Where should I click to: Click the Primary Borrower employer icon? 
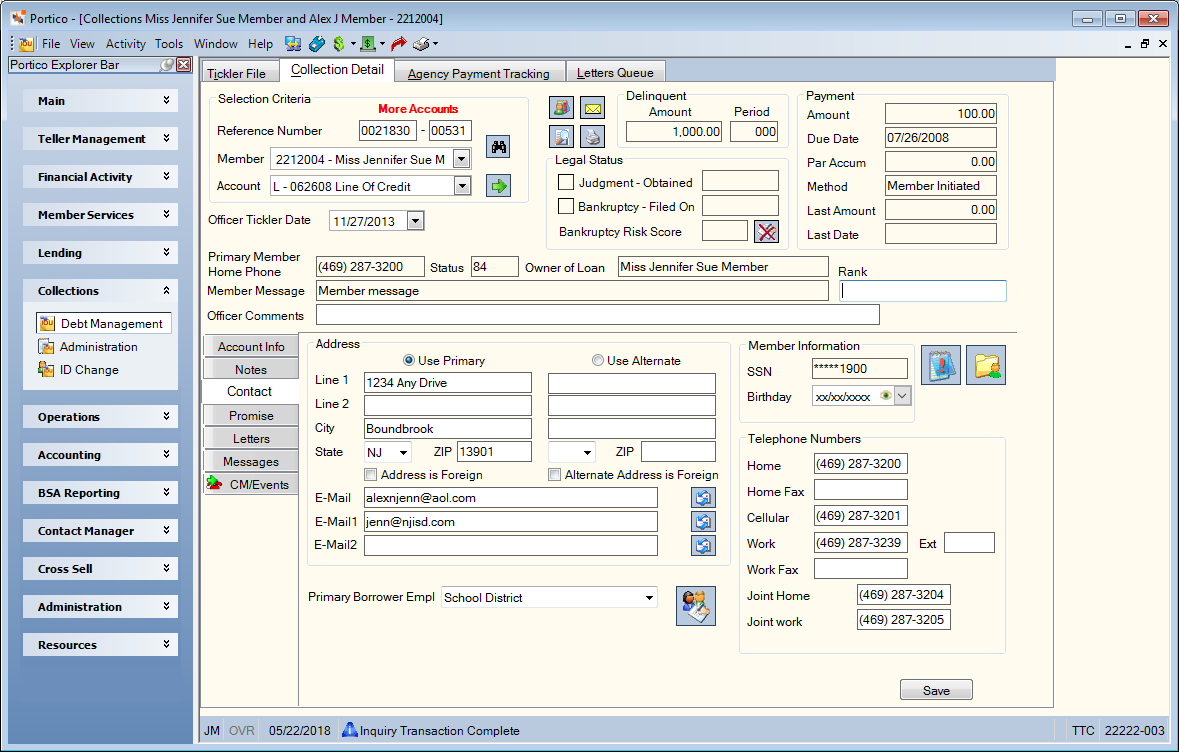(x=696, y=606)
